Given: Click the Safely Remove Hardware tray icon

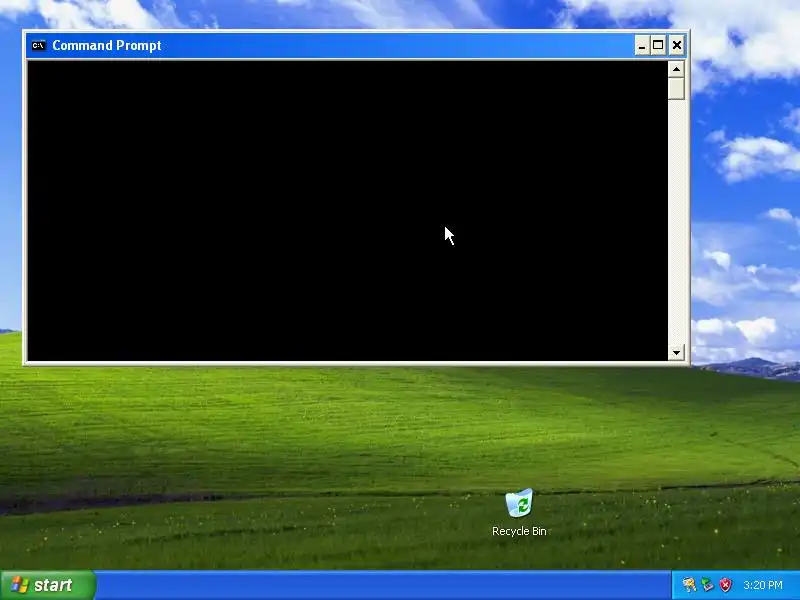Looking at the screenshot, I should [707, 585].
